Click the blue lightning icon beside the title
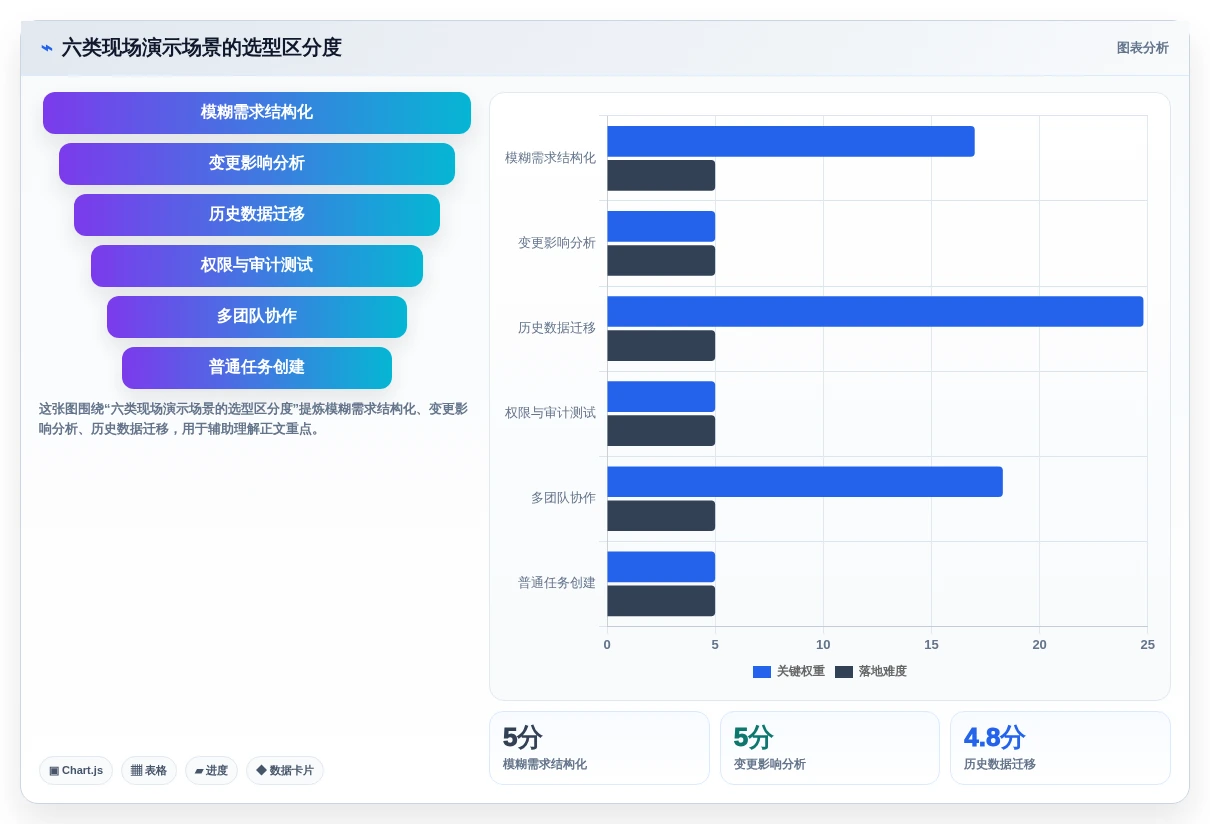 click(x=47, y=48)
